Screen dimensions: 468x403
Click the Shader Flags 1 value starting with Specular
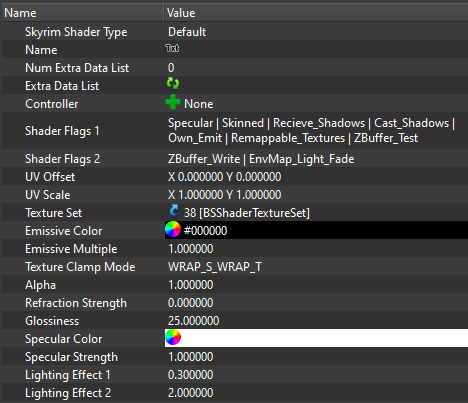coord(311,131)
